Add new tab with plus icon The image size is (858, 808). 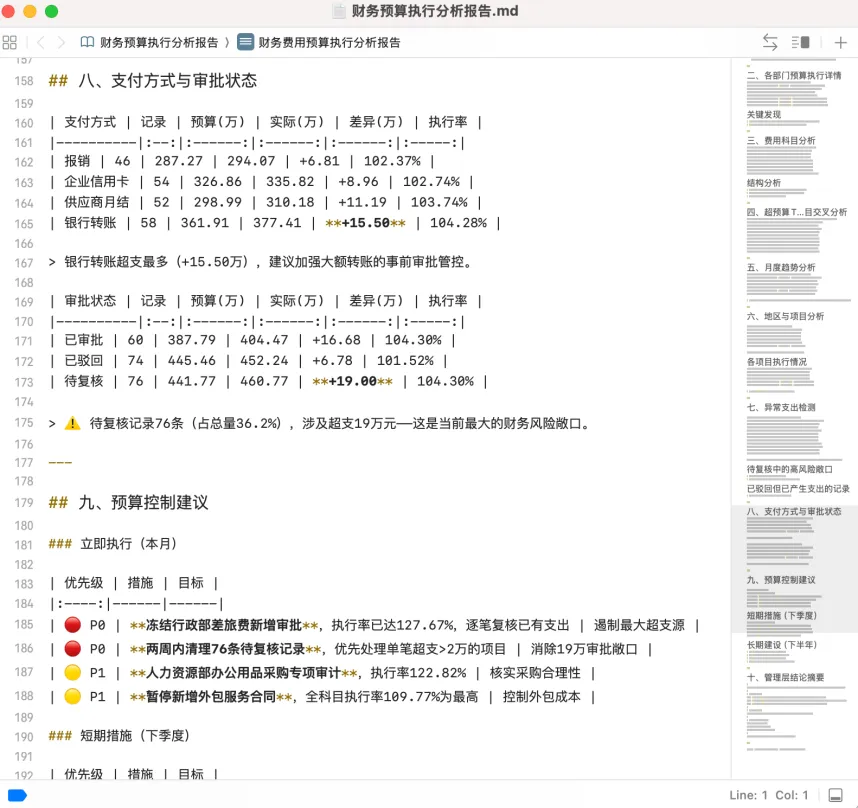tap(840, 42)
